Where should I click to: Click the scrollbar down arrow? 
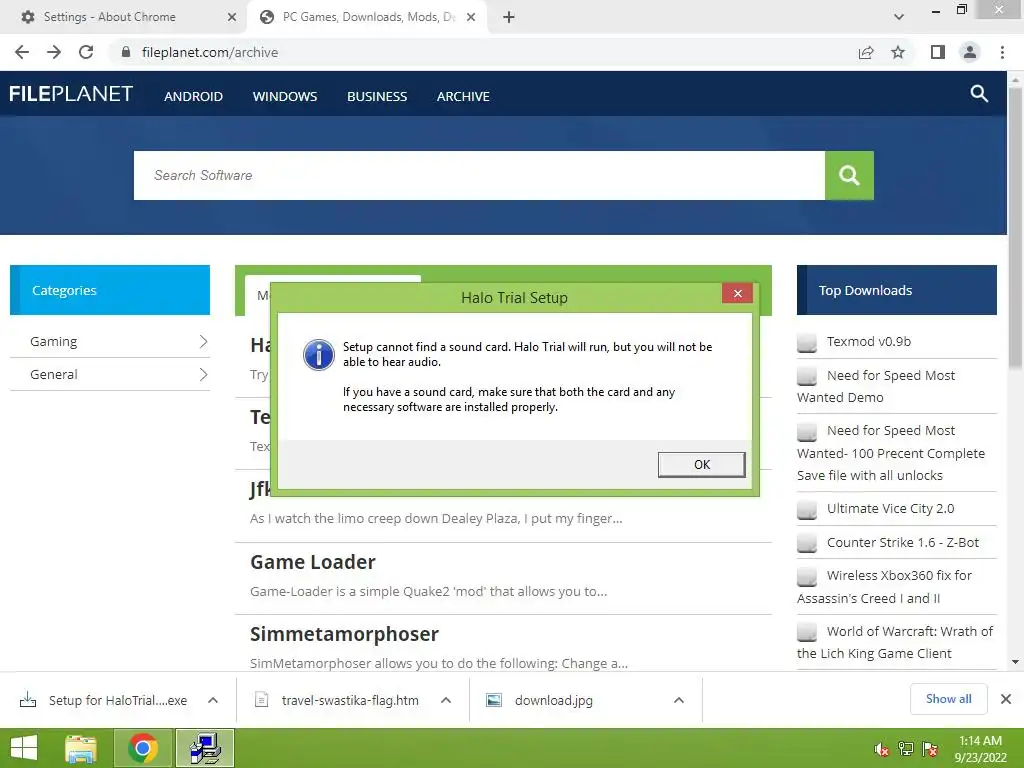click(x=1015, y=662)
